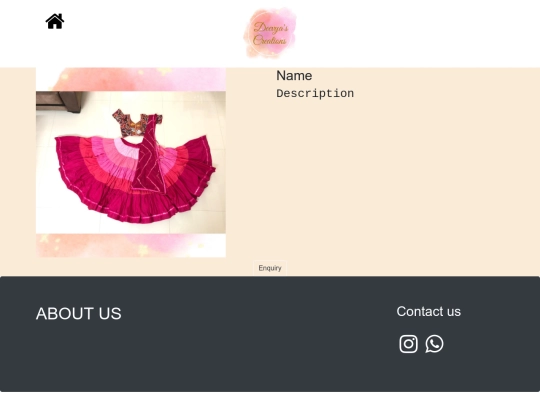
Task: Select the Contact us footer heading
Action: coord(428,311)
